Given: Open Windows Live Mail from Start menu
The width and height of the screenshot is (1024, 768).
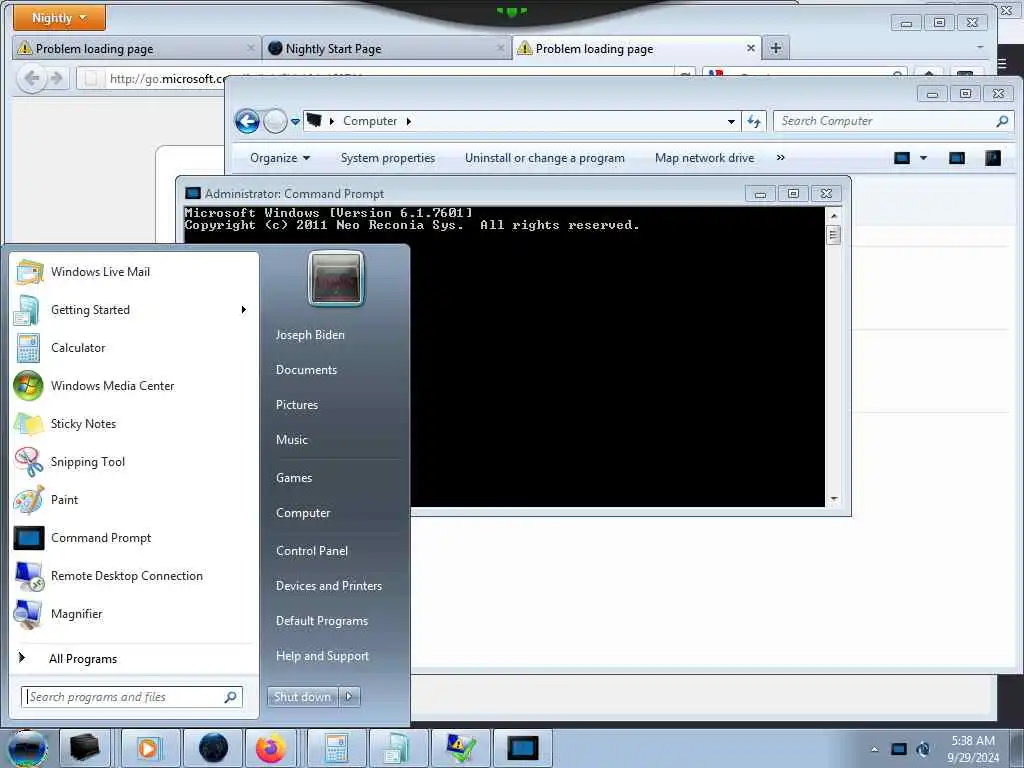Looking at the screenshot, I should pos(135,272).
